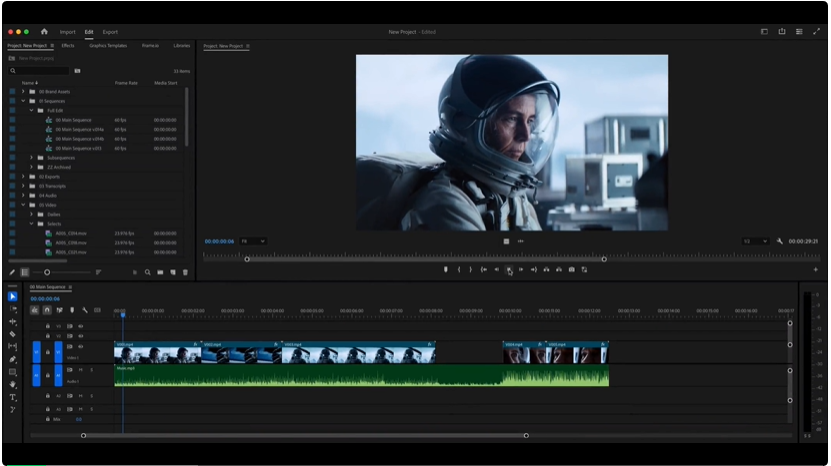Sort by Name column header
Screen dimensions: 831x466
pyautogui.click(x=29, y=83)
